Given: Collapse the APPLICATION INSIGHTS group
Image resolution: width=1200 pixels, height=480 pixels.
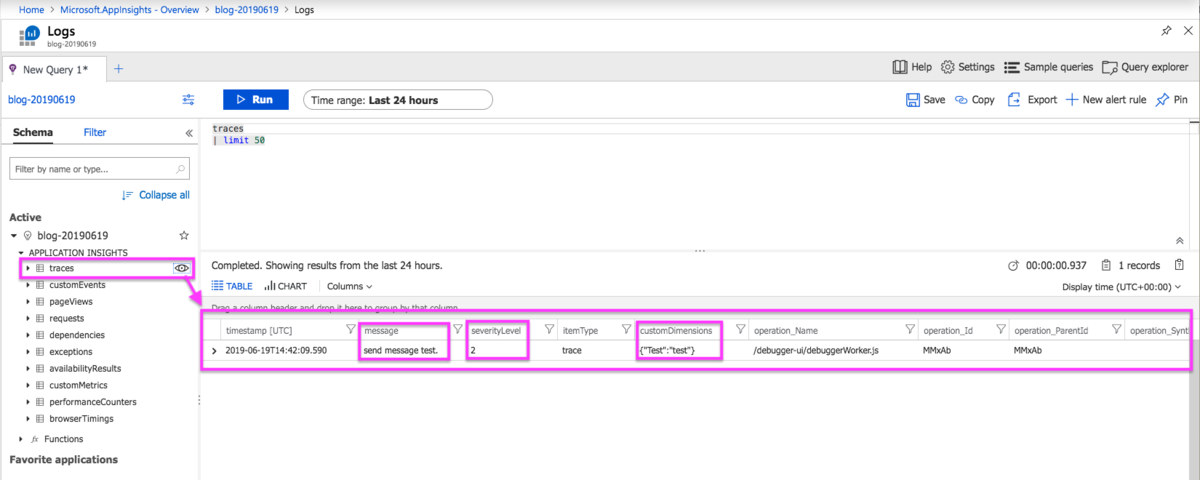Looking at the screenshot, I should point(21,252).
